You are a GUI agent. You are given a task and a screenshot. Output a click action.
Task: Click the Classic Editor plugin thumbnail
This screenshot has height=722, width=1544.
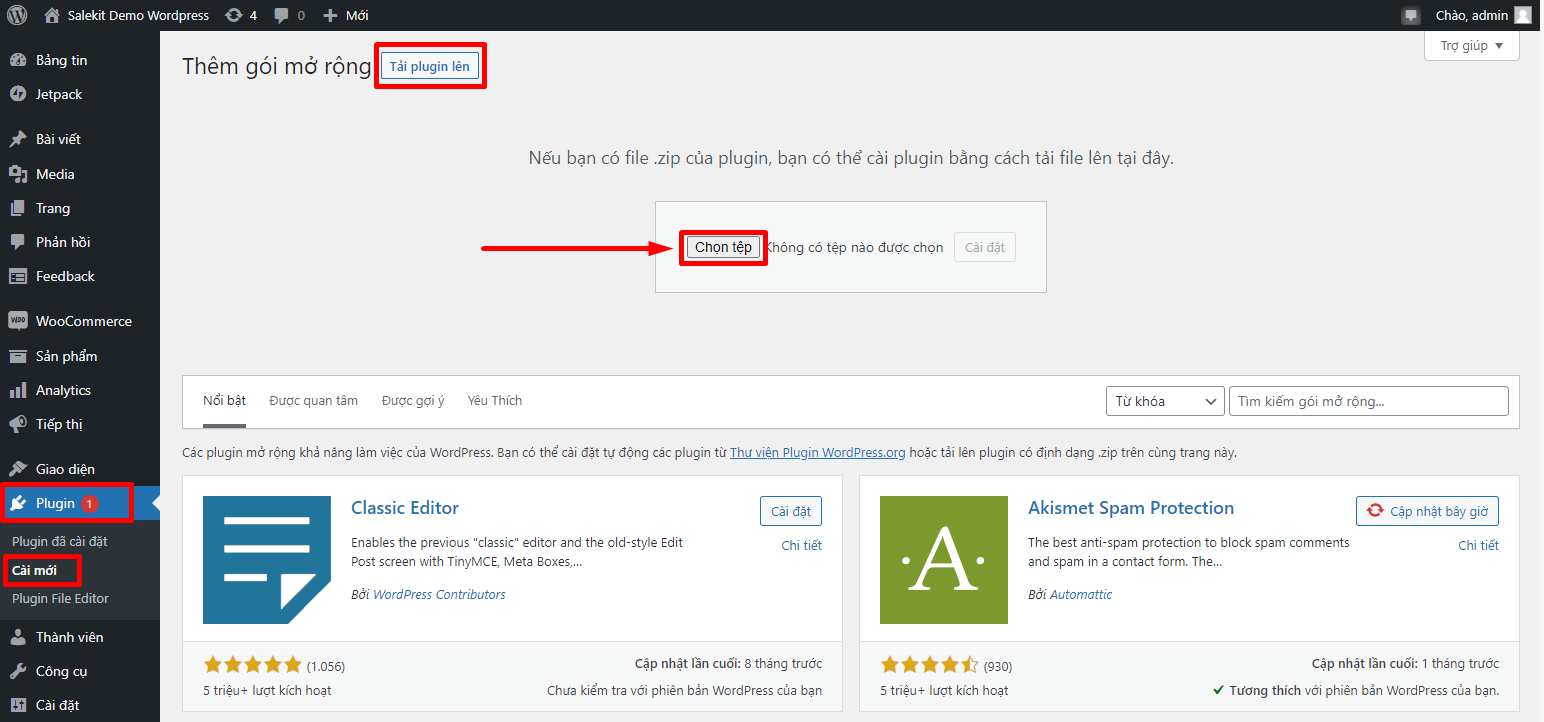point(266,560)
